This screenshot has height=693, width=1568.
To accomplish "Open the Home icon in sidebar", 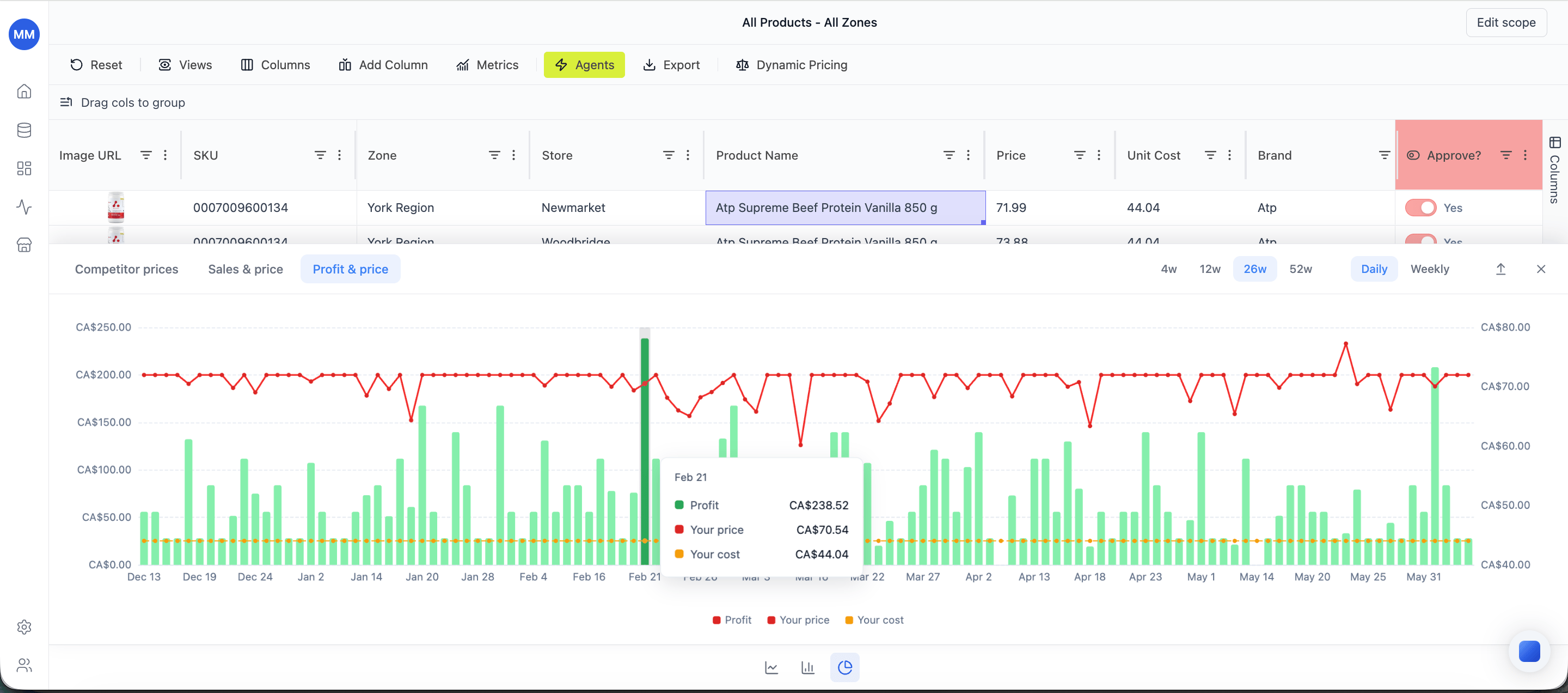I will (24, 92).
